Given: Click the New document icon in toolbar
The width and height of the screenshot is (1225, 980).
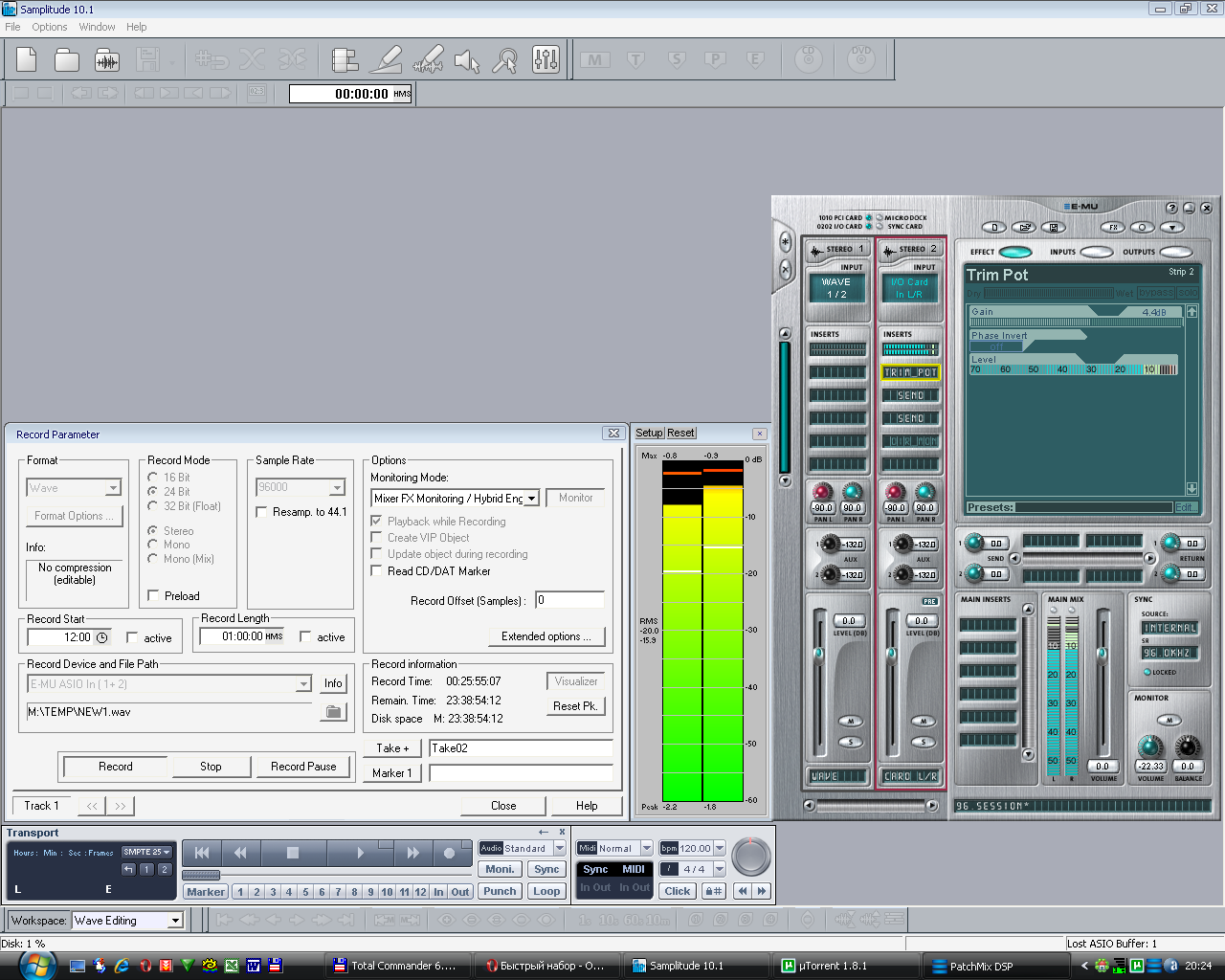Looking at the screenshot, I should click(x=27, y=60).
